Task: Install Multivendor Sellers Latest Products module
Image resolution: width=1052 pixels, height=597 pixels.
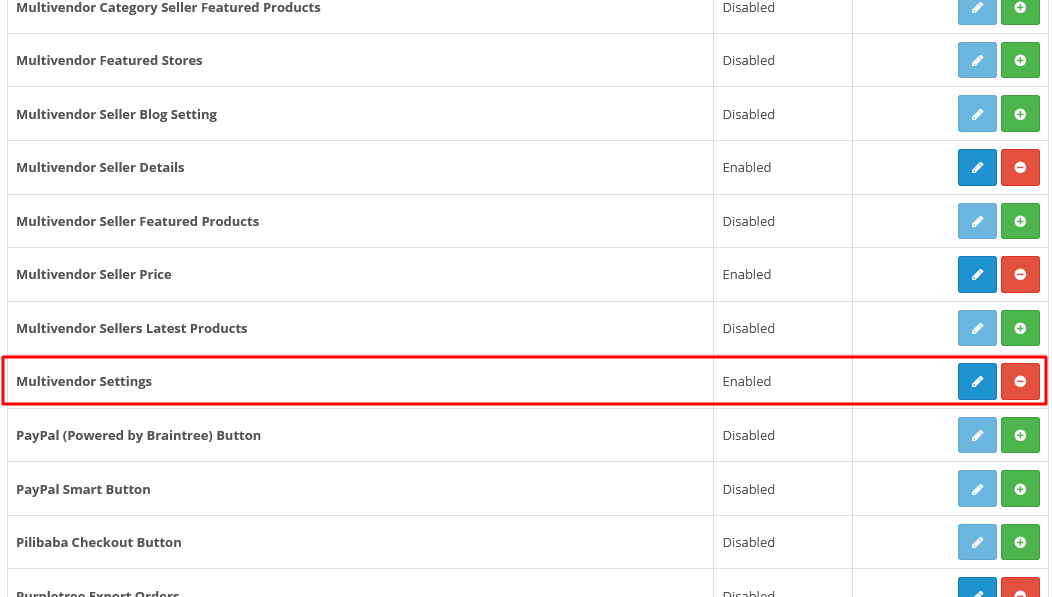Action: tap(1020, 328)
